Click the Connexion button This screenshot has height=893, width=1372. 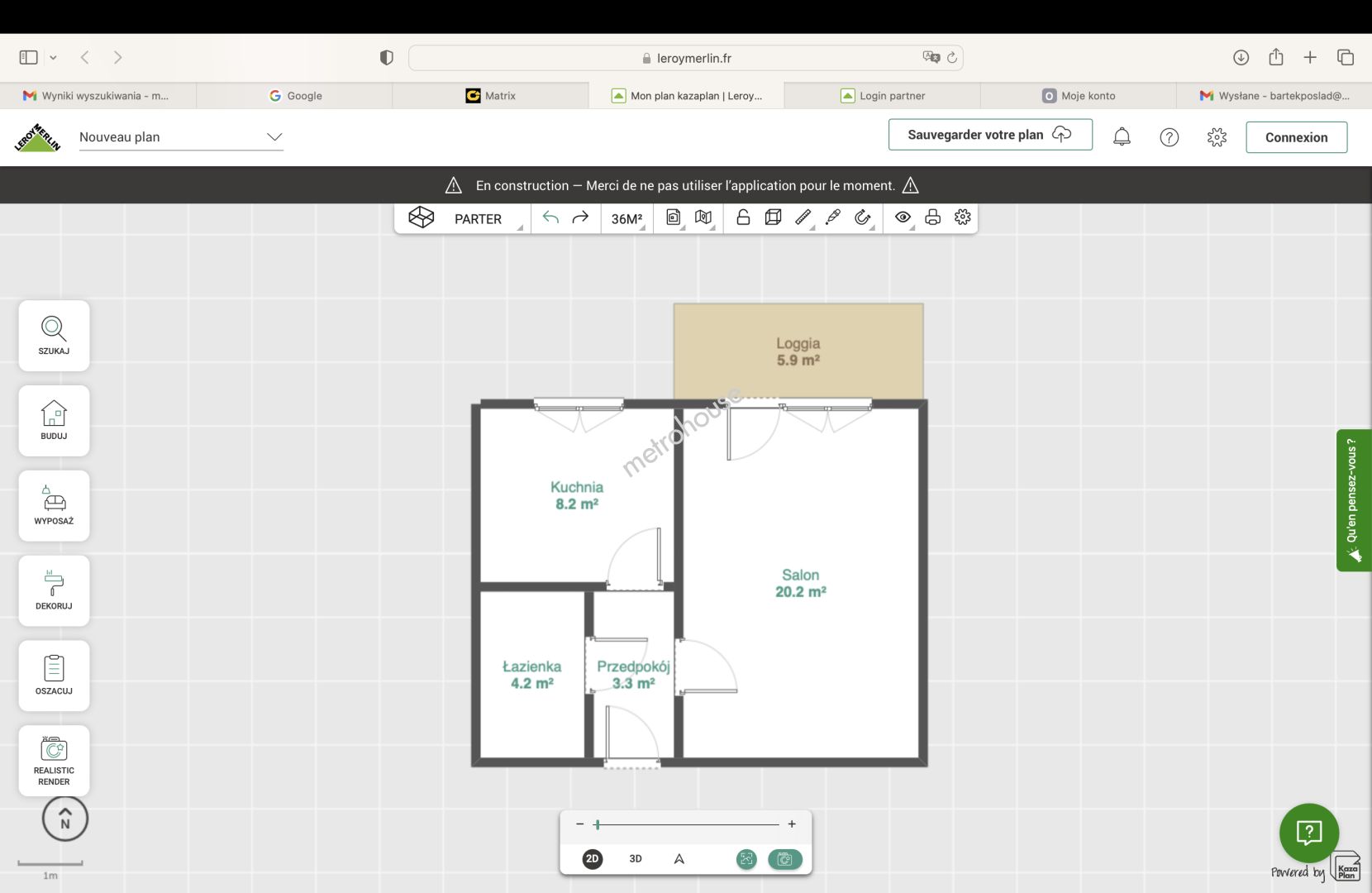(x=1296, y=137)
